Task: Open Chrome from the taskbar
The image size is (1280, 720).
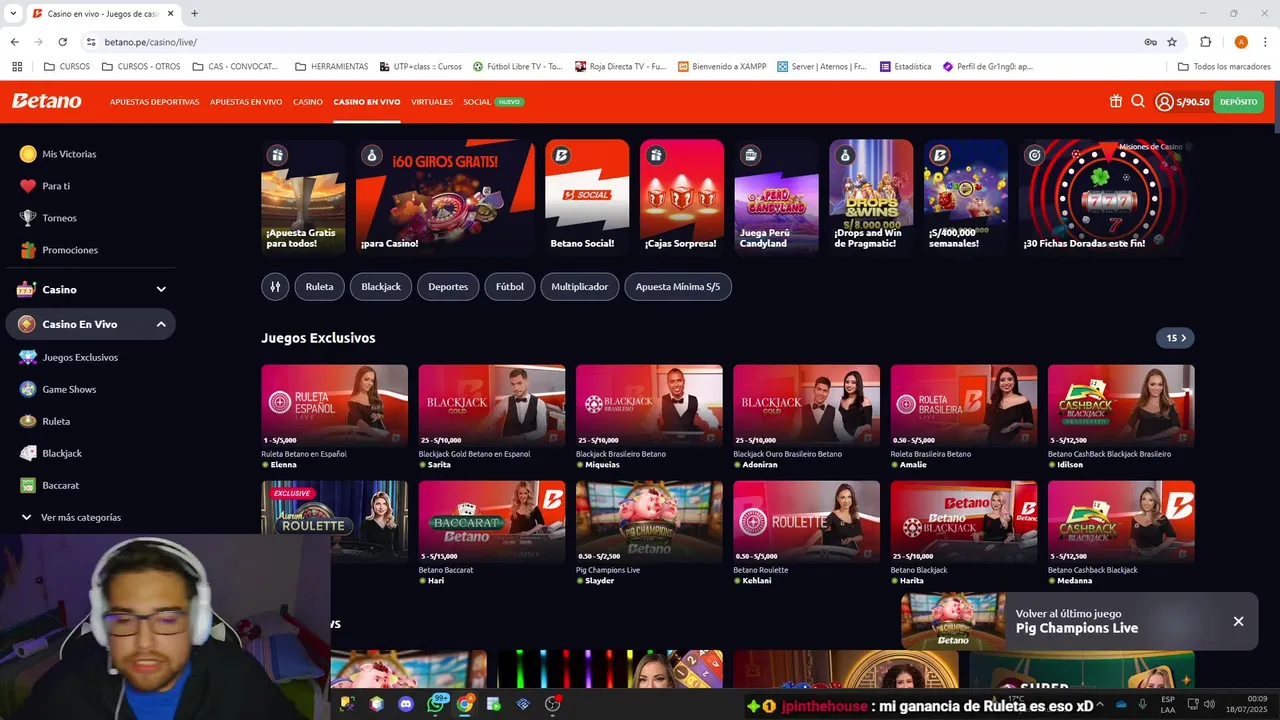Action: 465,704
